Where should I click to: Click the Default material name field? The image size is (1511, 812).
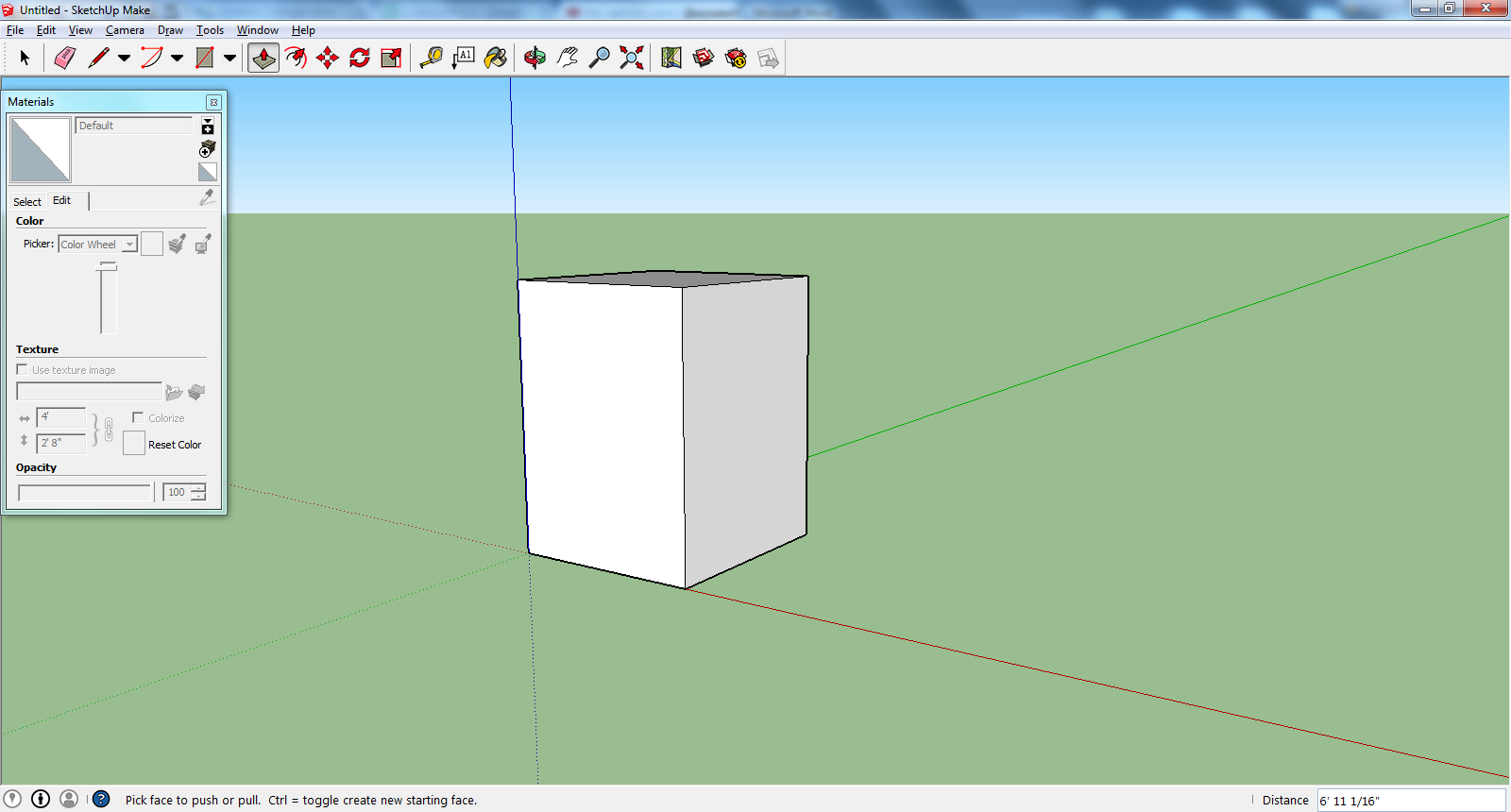click(134, 126)
